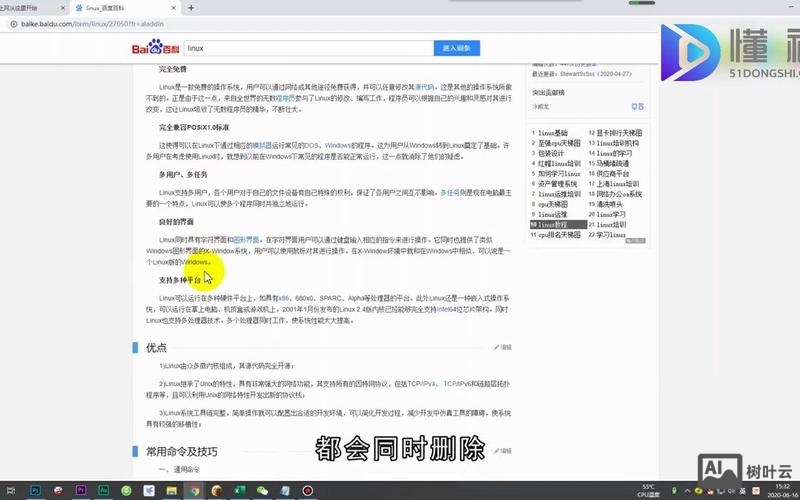
Task: Open sidebar link 红帽linux培训
Action: [559, 164]
